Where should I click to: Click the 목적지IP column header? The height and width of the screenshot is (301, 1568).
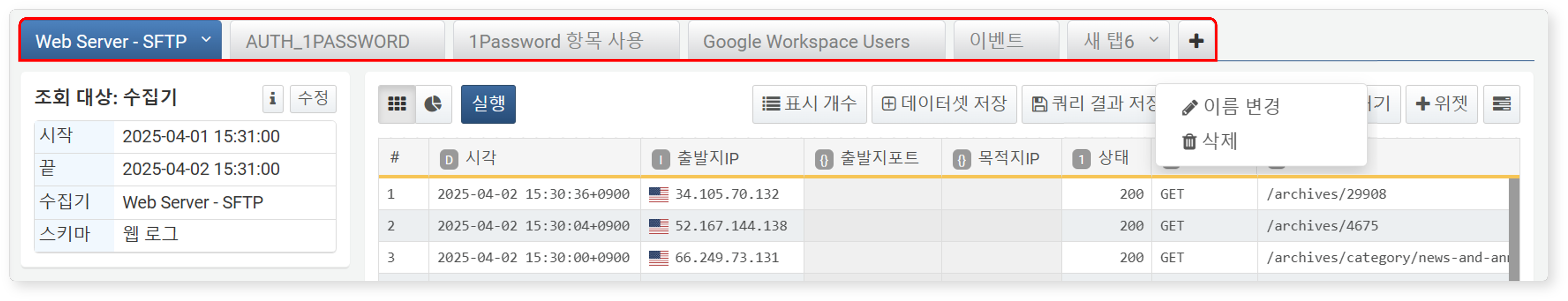(1001, 158)
